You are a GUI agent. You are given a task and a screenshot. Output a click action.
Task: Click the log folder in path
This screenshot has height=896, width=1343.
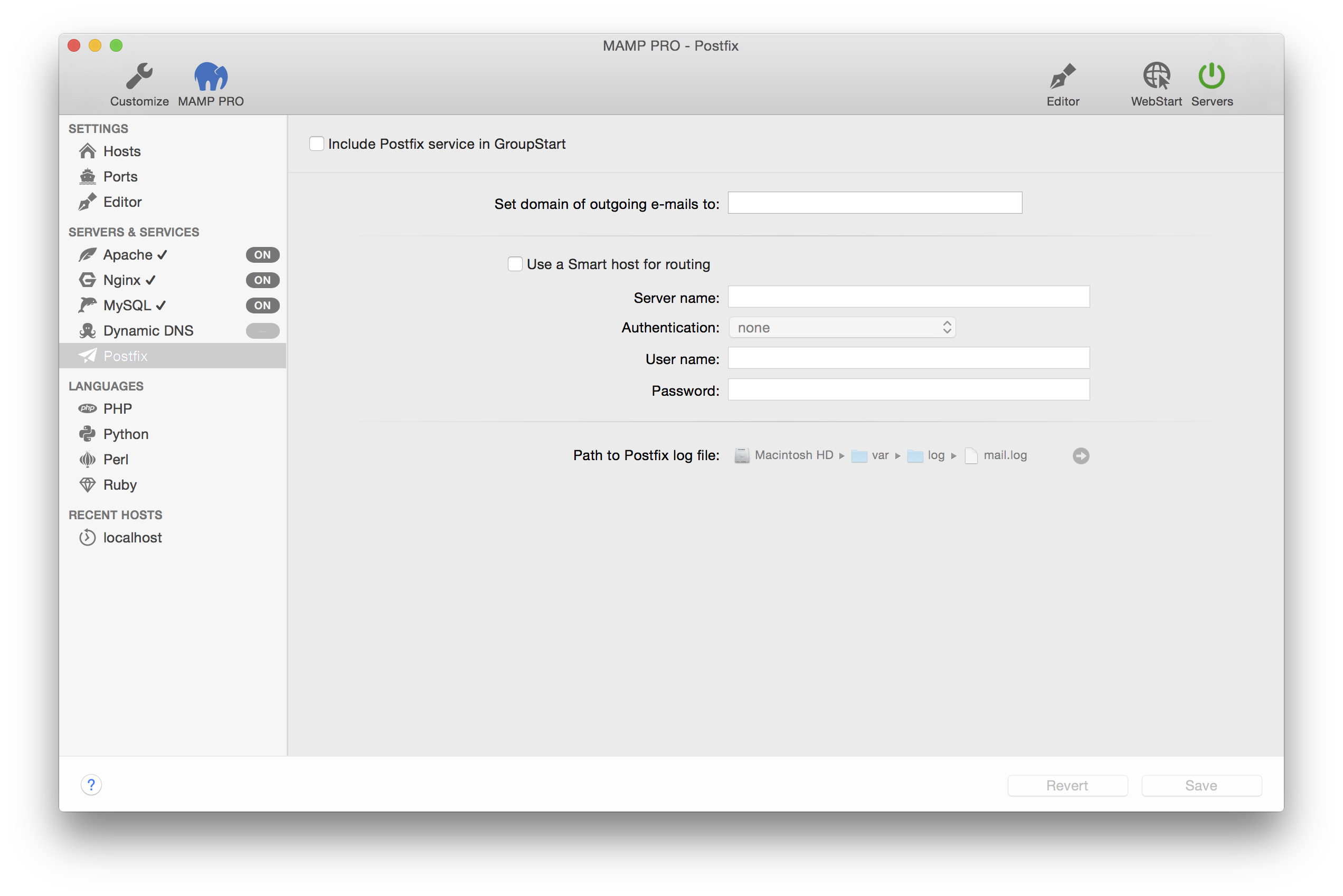tap(925, 455)
